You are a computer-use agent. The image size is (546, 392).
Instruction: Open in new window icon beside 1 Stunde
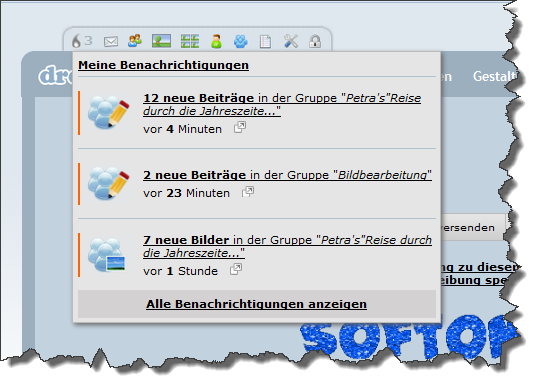[236, 269]
